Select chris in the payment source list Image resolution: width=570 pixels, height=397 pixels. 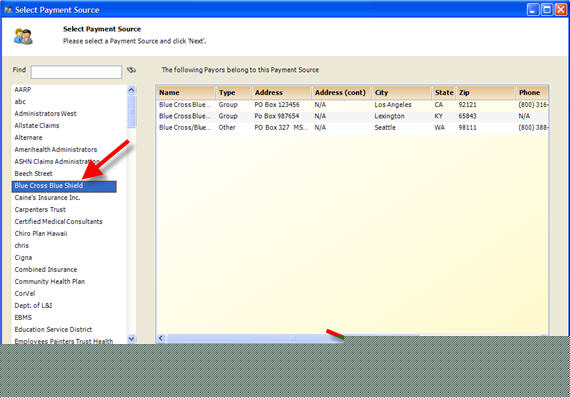tap(21, 245)
